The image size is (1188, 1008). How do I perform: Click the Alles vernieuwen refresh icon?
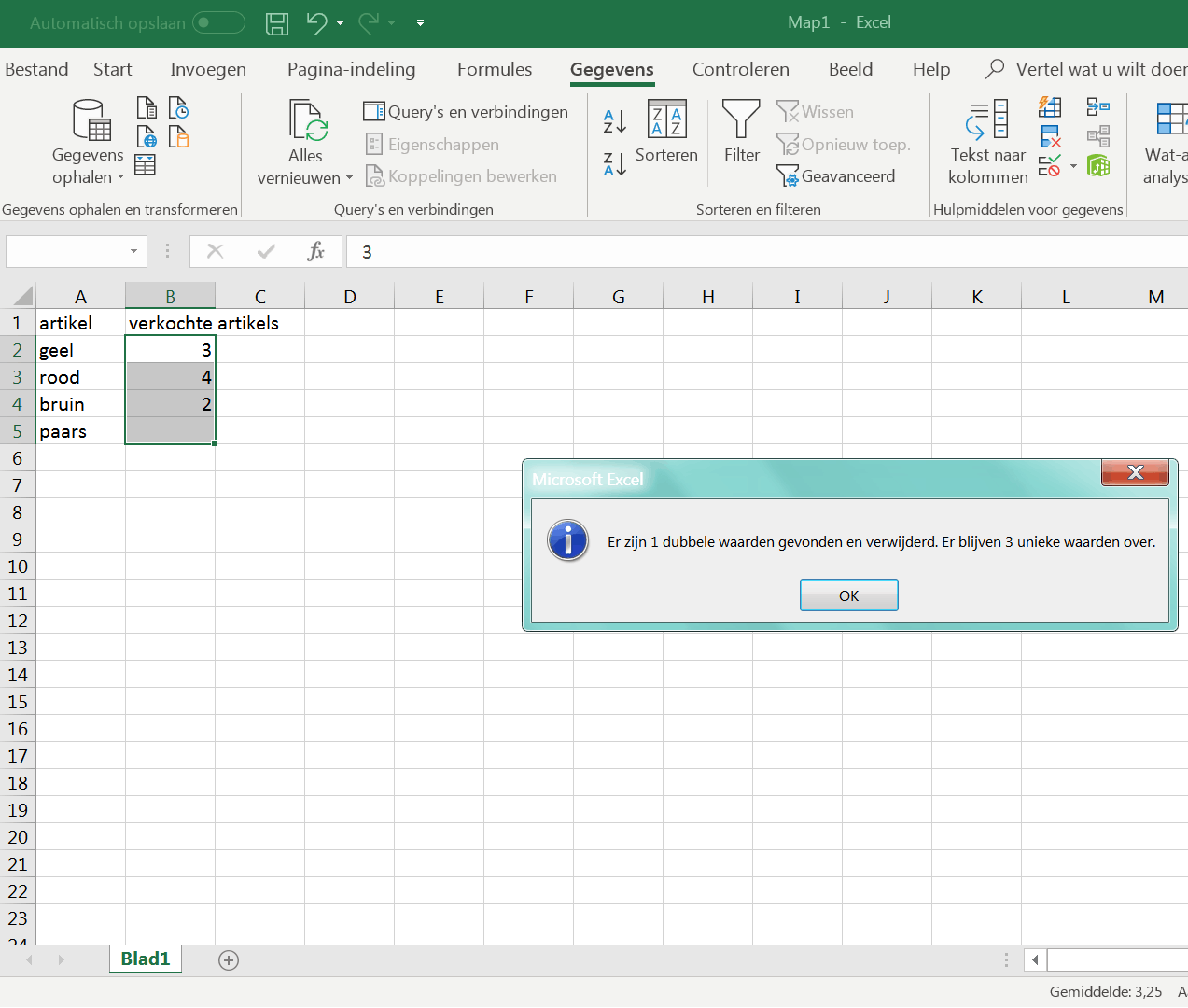coord(307,119)
